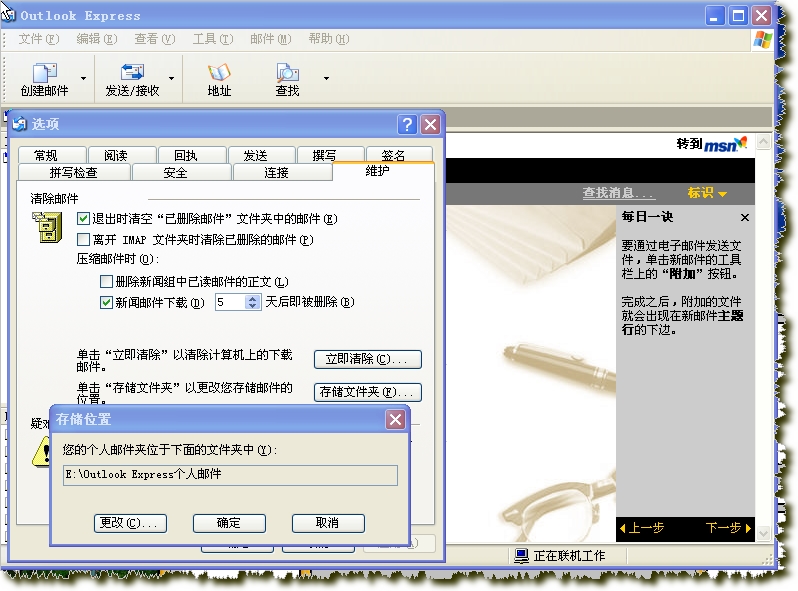798x591 pixels.
Task: Open dropdown arrow next to 发送/接收
Action: point(172,78)
